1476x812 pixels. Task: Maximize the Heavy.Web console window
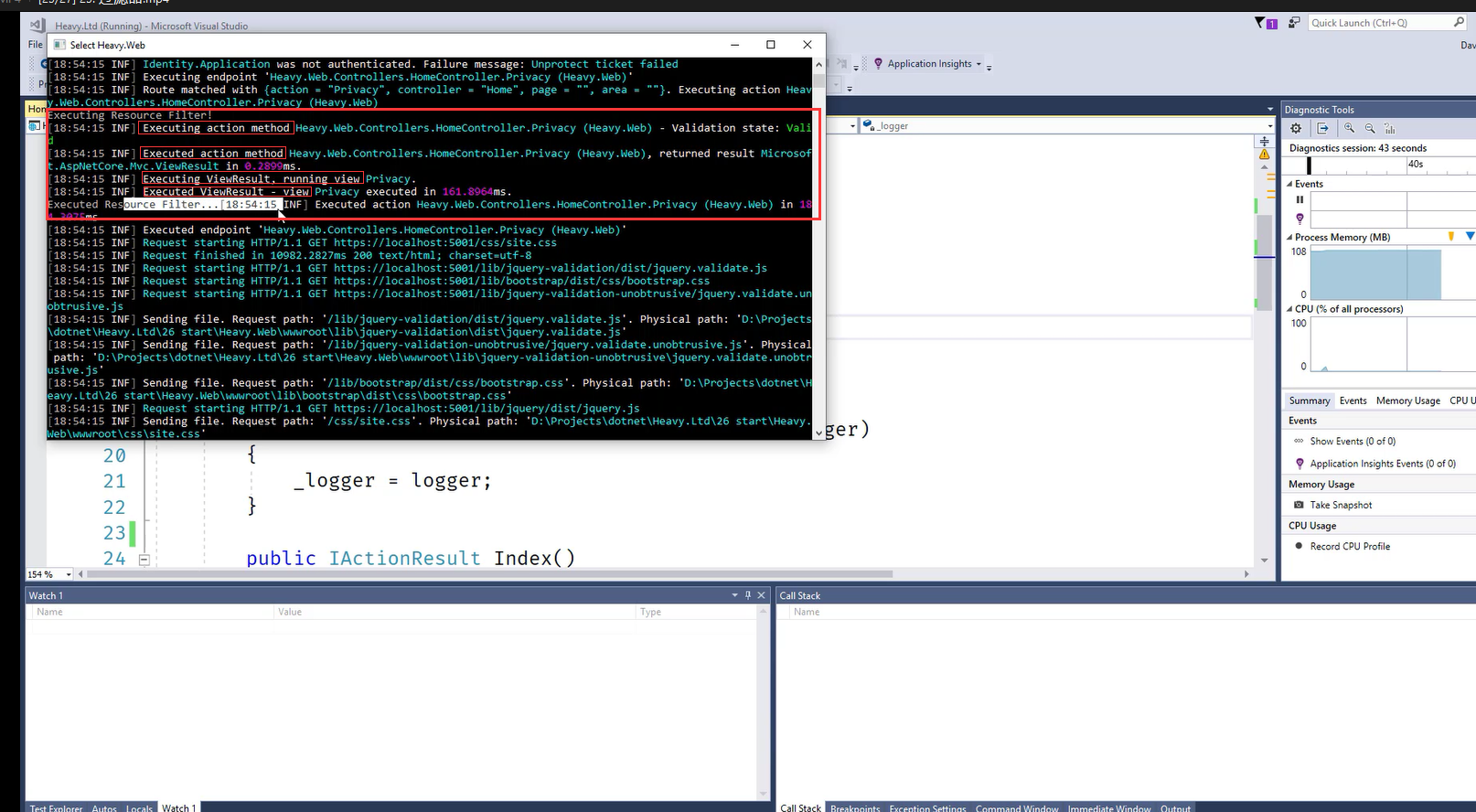pyautogui.click(x=770, y=45)
